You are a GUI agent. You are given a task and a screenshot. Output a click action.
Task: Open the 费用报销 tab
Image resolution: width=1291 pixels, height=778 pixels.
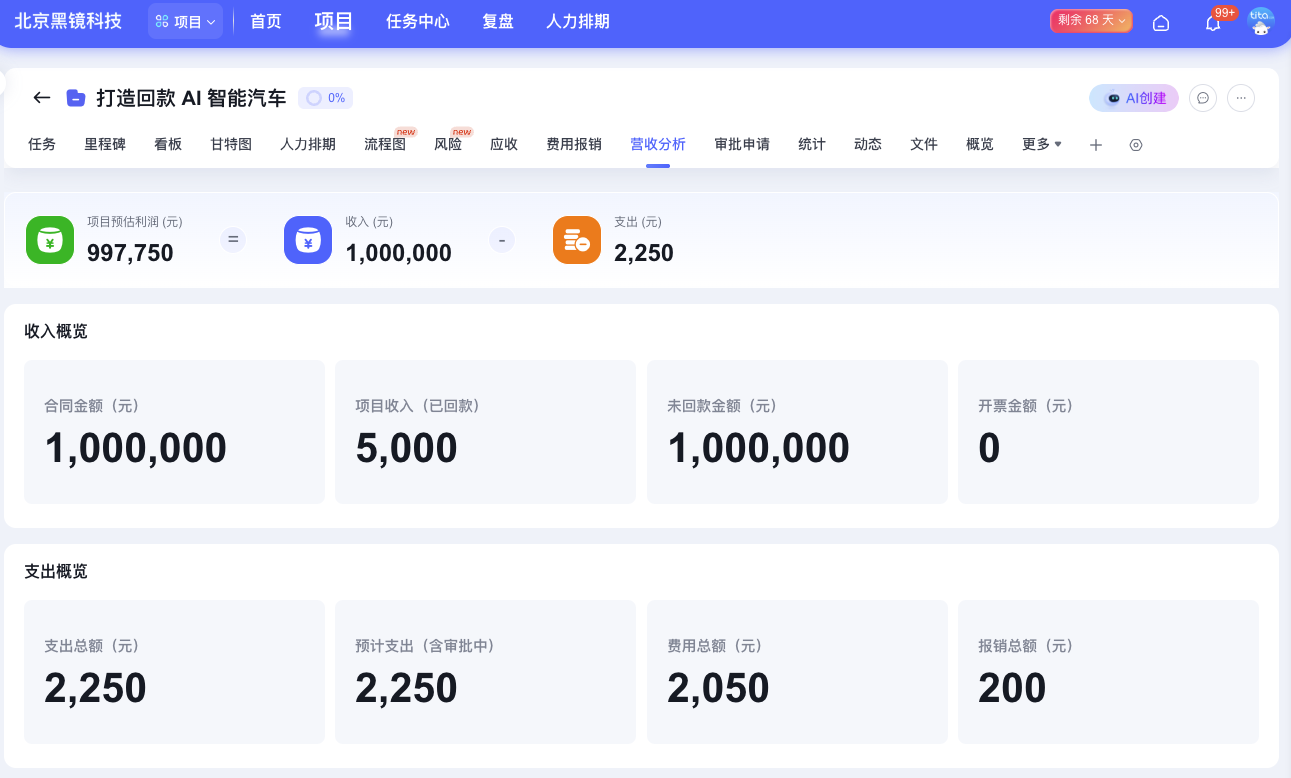[x=574, y=144]
